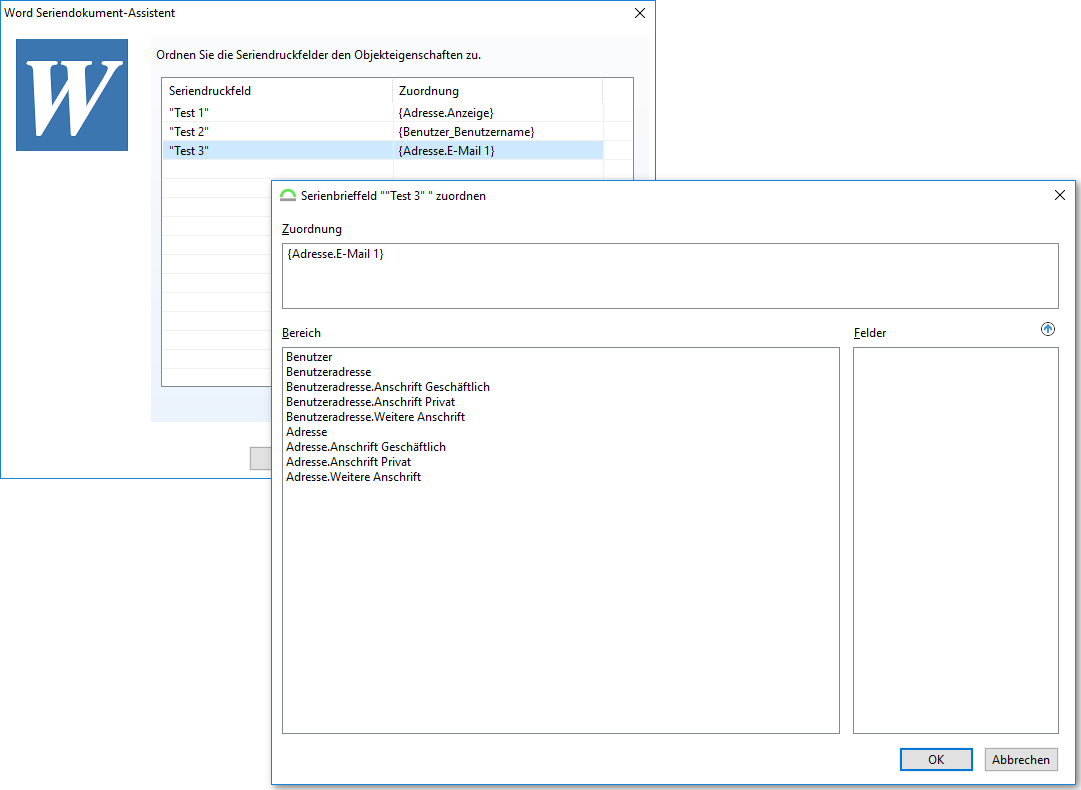Click {Adresse.E-Mail 1} cell in the assistant table
Image resolution: width=1081 pixels, height=790 pixels.
click(498, 150)
